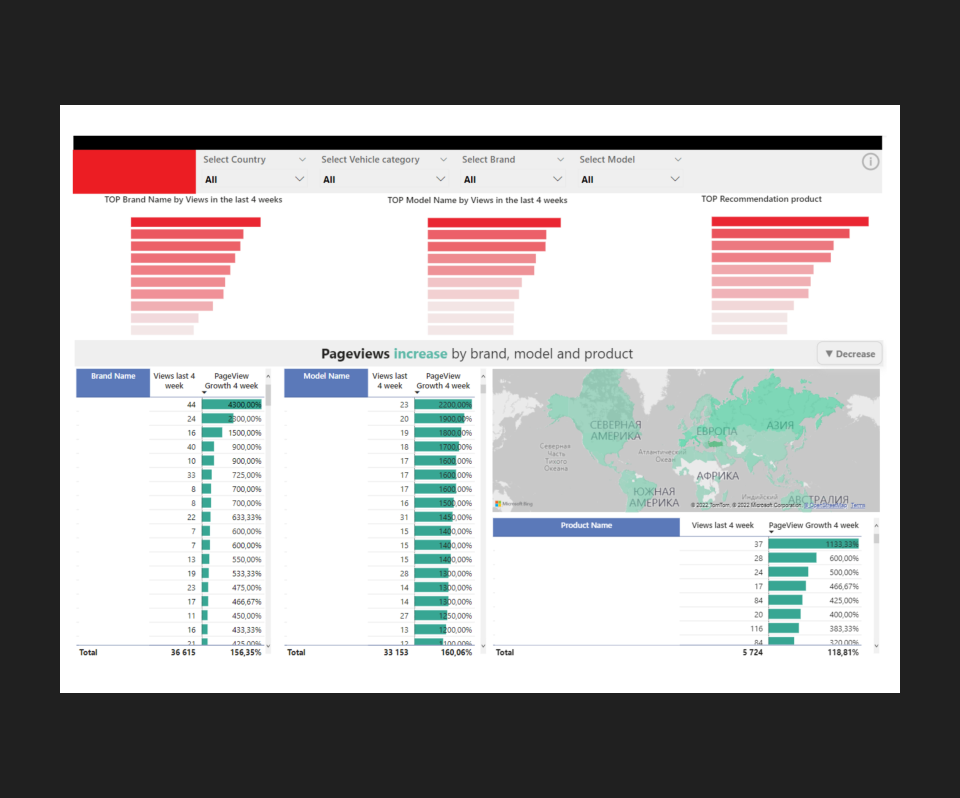
Task: Click the info icon in the filter bar
Action: [870, 161]
